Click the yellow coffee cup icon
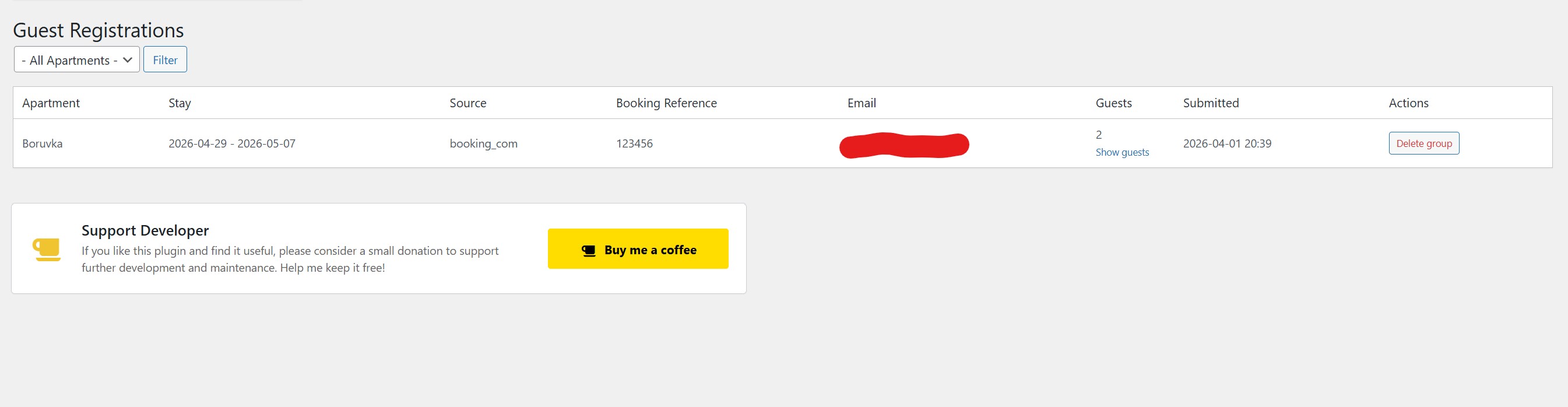 pos(47,249)
